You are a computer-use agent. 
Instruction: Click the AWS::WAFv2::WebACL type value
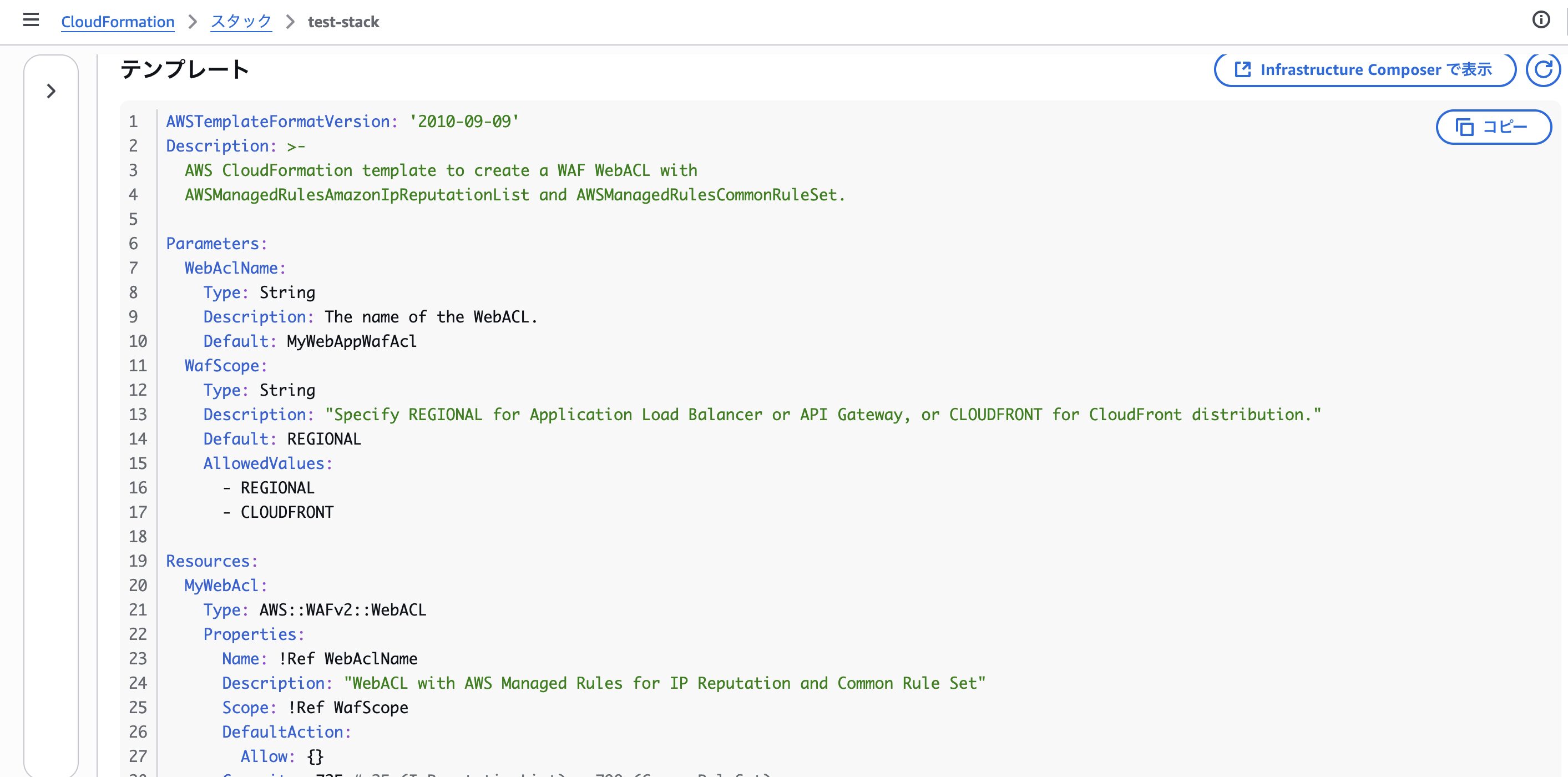click(343, 609)
